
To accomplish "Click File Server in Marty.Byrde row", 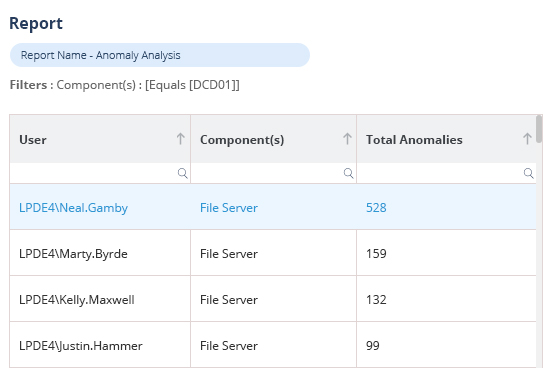I will pos(229,254).
